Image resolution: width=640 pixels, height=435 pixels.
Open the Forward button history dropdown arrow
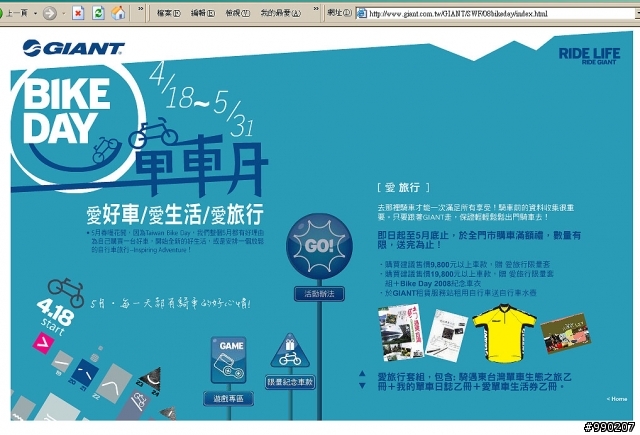[63, 13]
